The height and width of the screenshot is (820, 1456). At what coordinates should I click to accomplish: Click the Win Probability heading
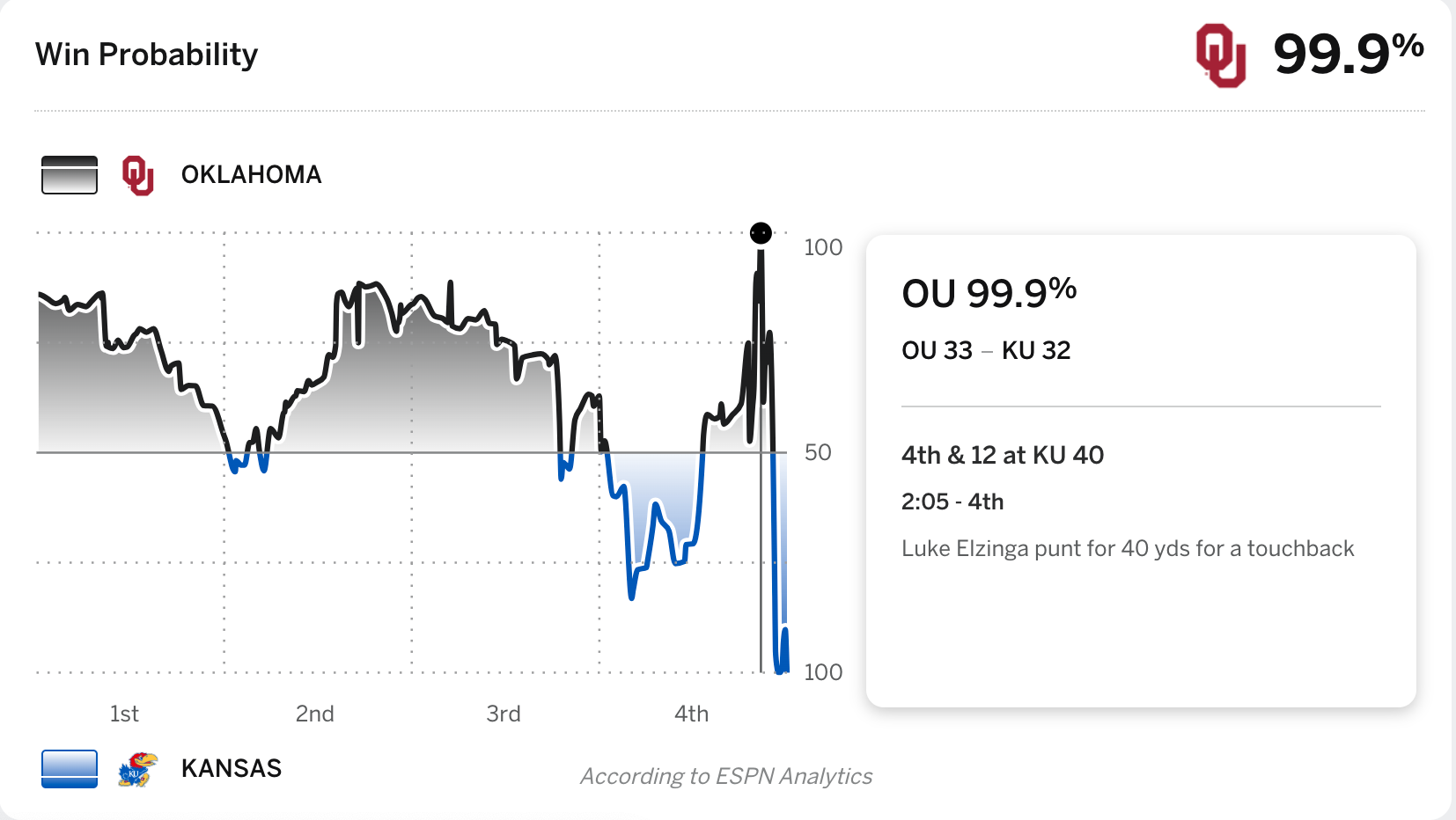pos(146,55)
